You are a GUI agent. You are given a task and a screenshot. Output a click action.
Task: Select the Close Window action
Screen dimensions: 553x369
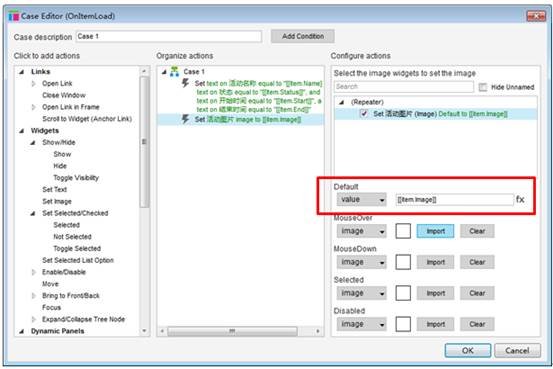[x=63, y=95]
